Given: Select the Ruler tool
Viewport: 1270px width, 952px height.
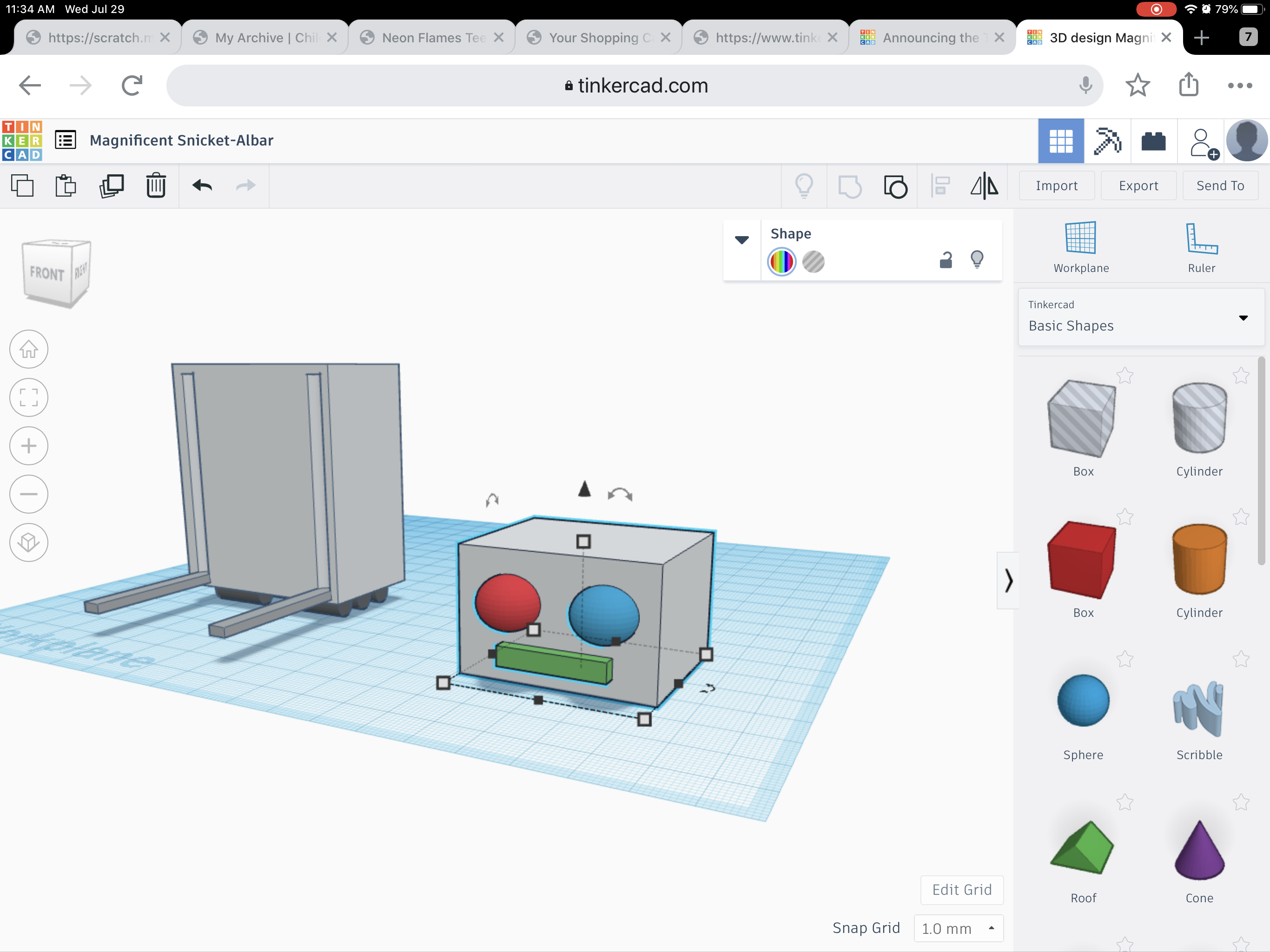Looking at the screenshot, I should 1201,247.
